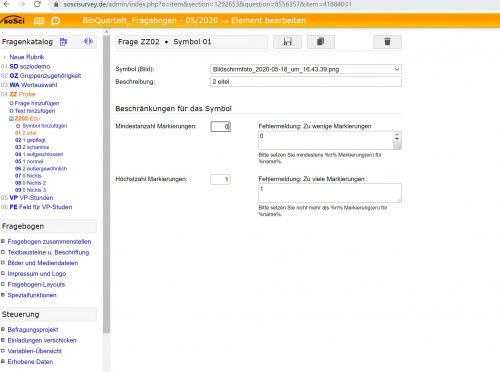
Task: Select symbol 03 '2 schamlos'
Action: [32, 147]
